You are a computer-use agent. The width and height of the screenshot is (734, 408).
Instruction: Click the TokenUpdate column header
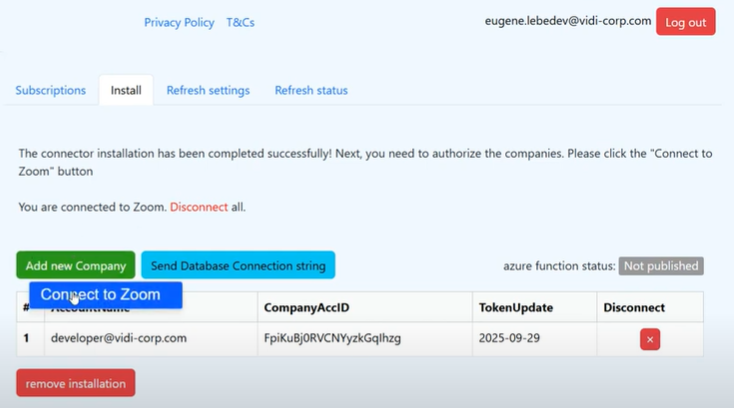[515, 307]
